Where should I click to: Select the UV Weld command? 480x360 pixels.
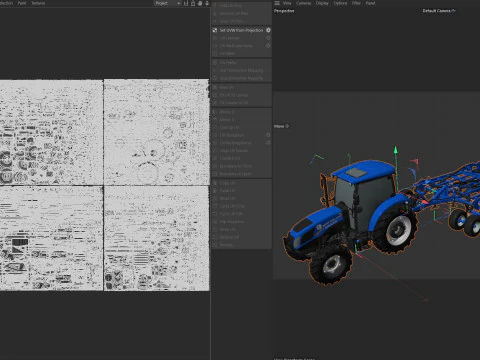tap(241, 53)
